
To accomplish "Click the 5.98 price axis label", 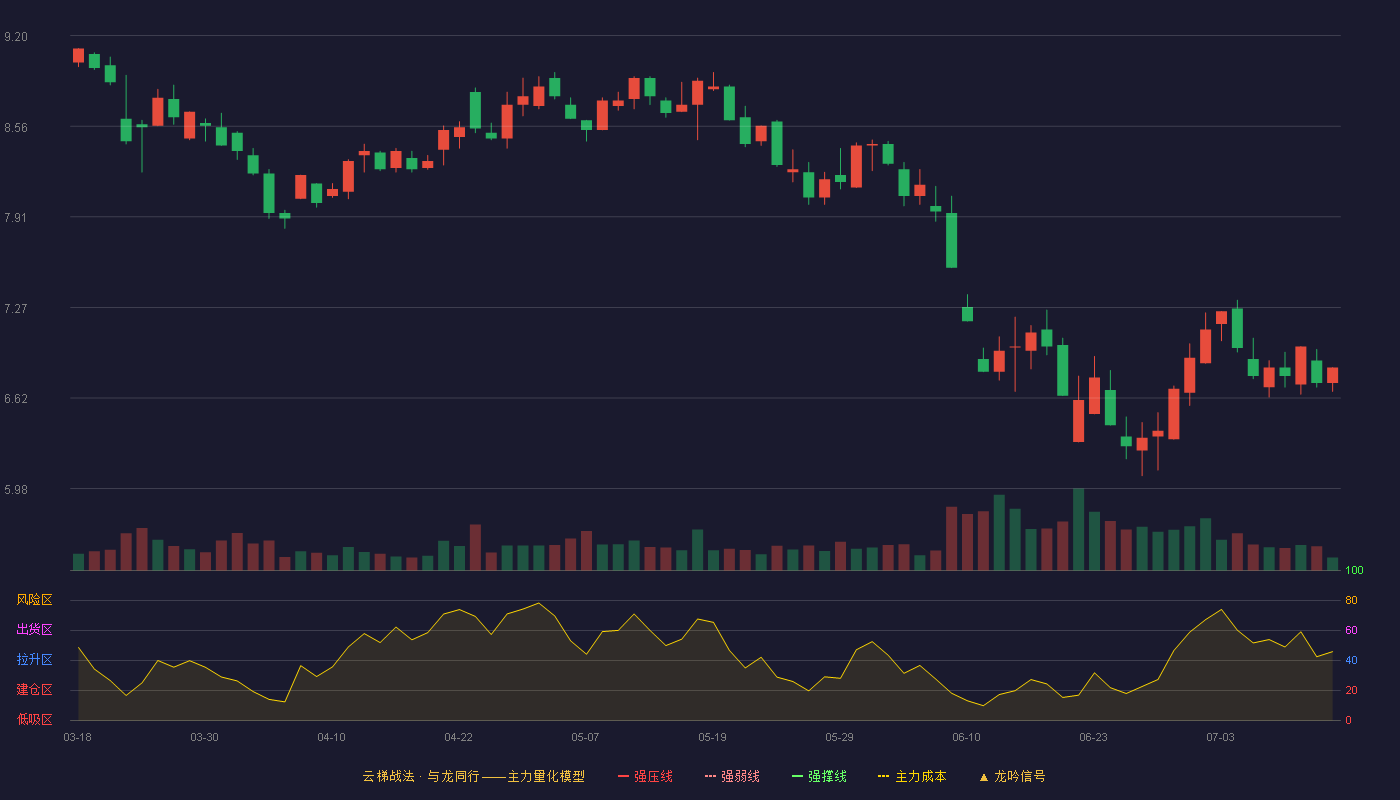I will (16, 490).
